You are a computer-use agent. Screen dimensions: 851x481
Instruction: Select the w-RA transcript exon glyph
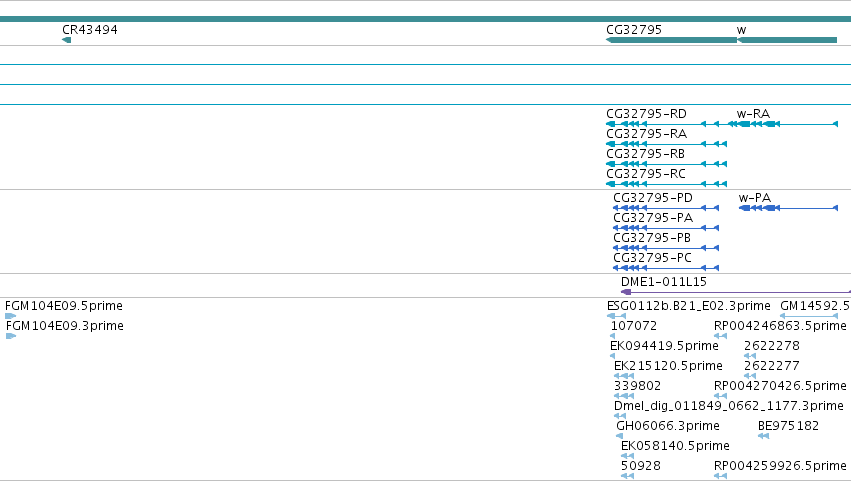[x=783, y=124]
